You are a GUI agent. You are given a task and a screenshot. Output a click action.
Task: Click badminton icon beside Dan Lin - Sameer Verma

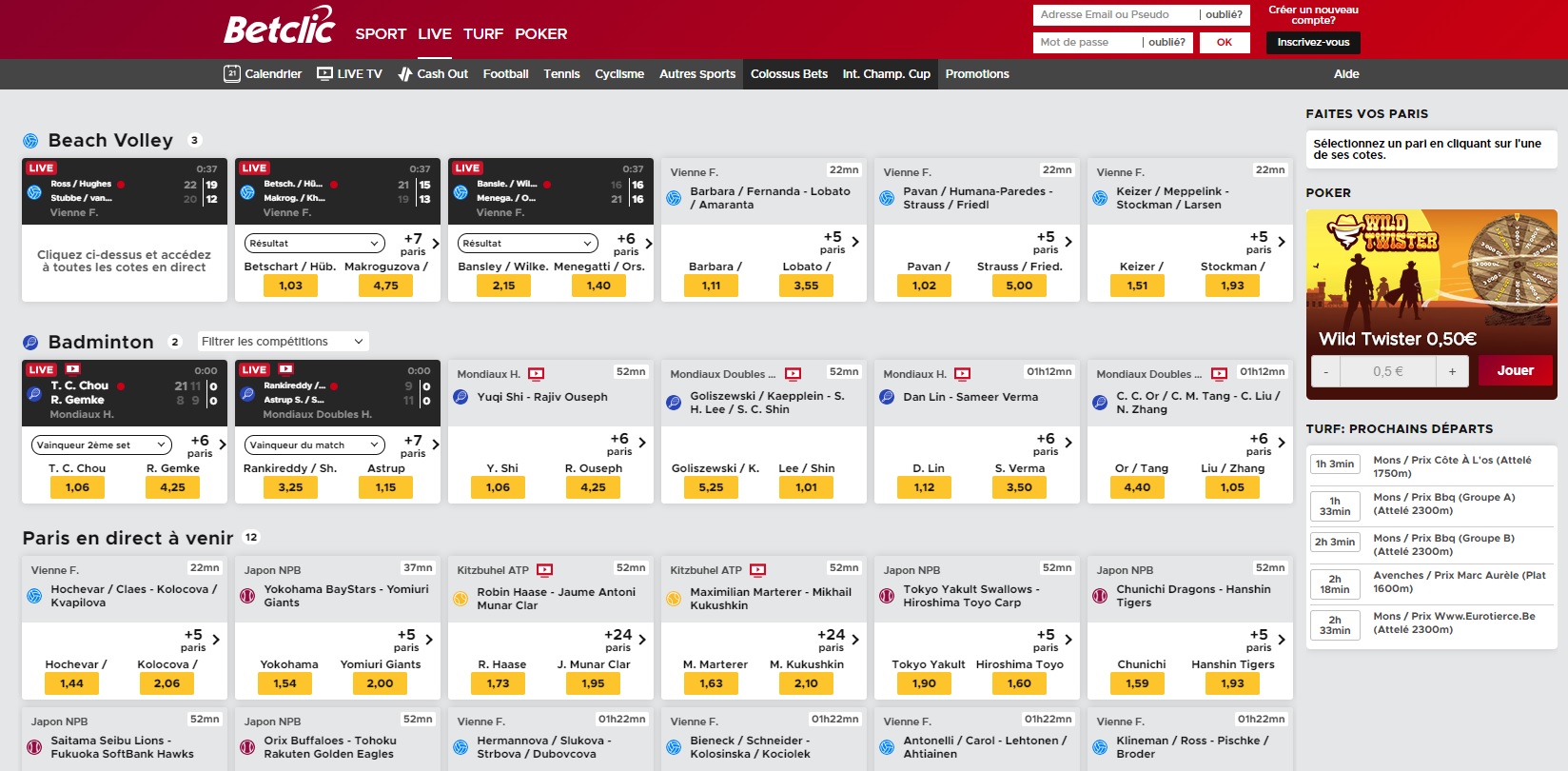coord(887,397)
